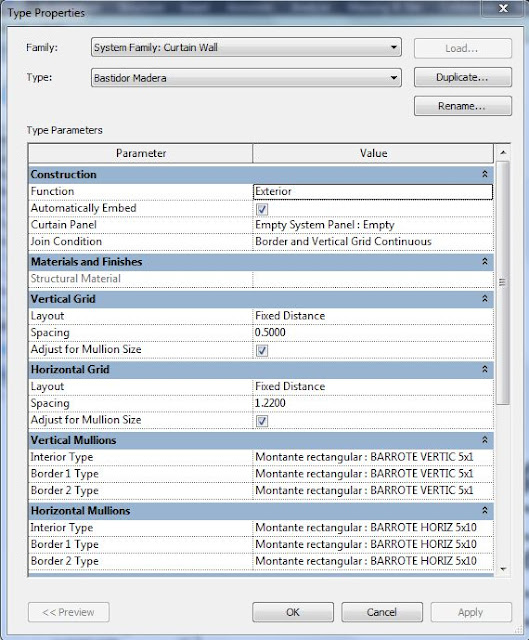The height and width of the screenshot is (640, 529).
Task: Collapse the Horizontal Mullions section
Action: (x=485, y=511)
